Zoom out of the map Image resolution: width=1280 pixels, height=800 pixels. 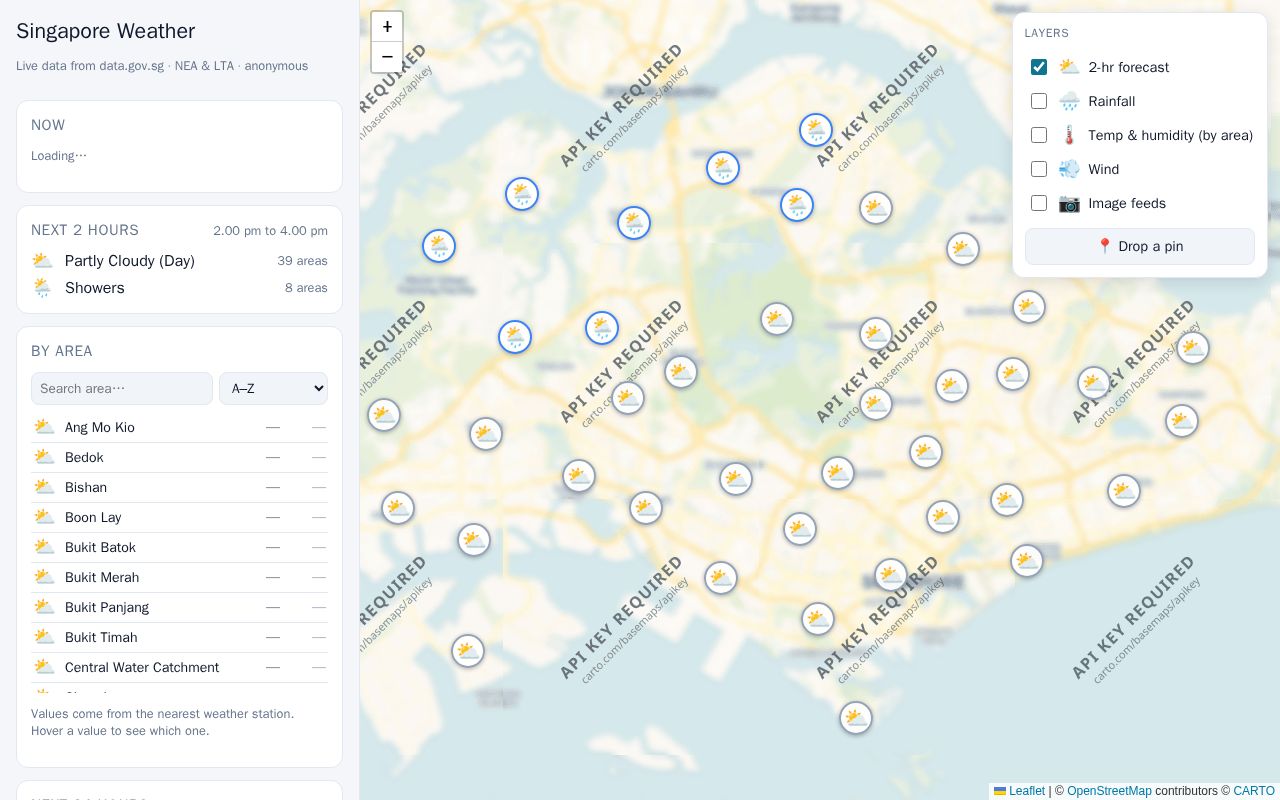click(x=387, y=57)
